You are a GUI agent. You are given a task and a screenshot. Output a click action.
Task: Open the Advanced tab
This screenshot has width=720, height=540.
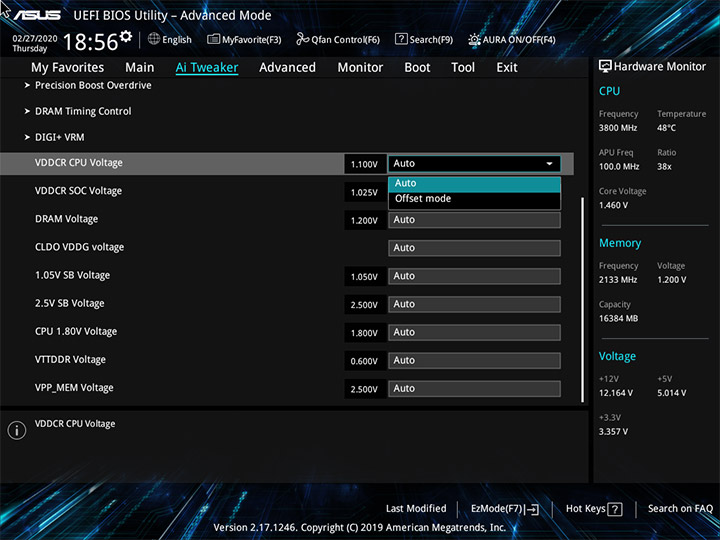point(287,68)
